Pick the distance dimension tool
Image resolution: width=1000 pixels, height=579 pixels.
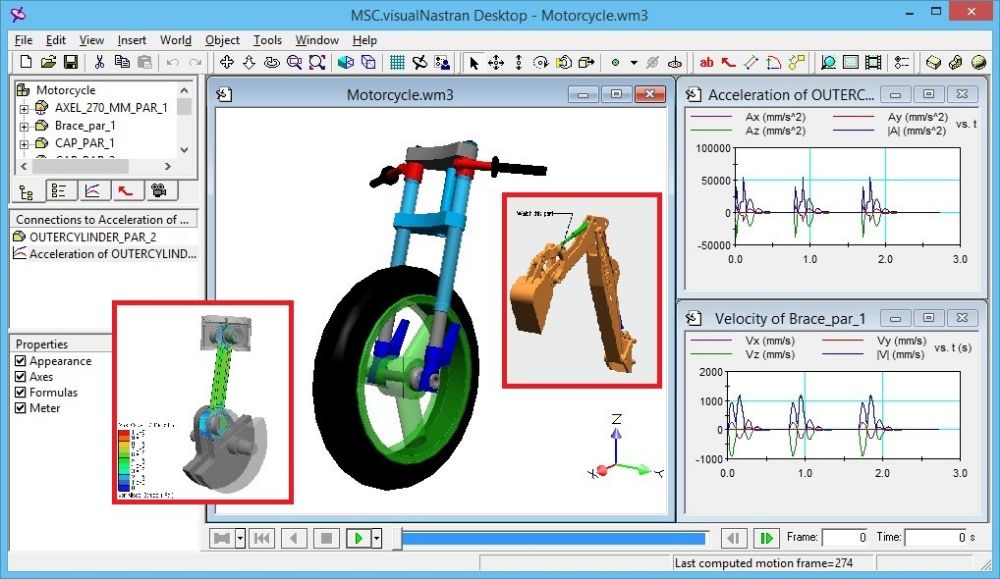pyautogui.click(x=751, y=62)
